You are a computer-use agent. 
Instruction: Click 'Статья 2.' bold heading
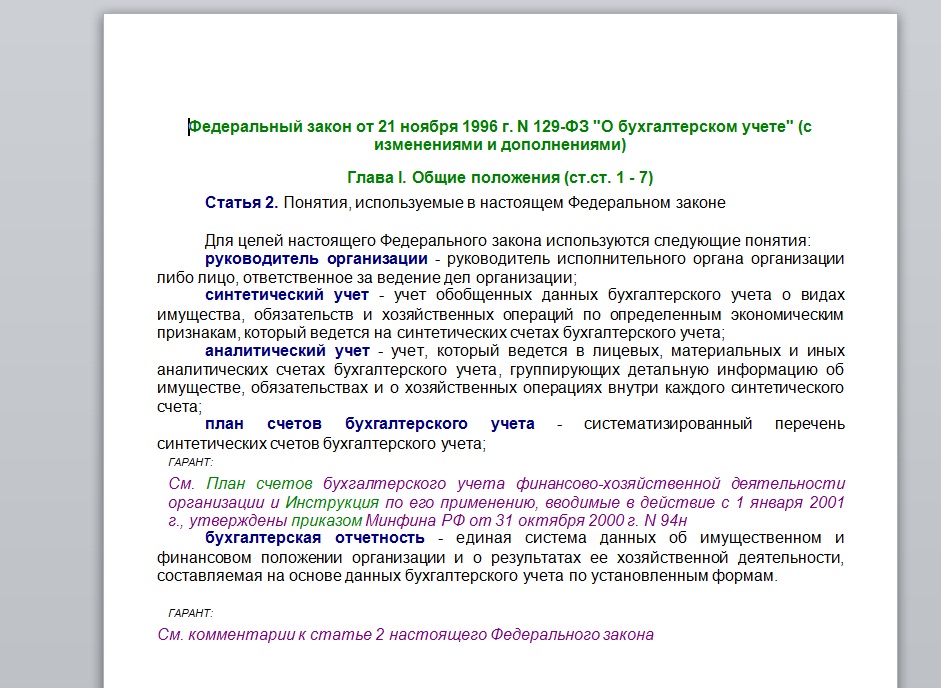[x=241, y=203]
